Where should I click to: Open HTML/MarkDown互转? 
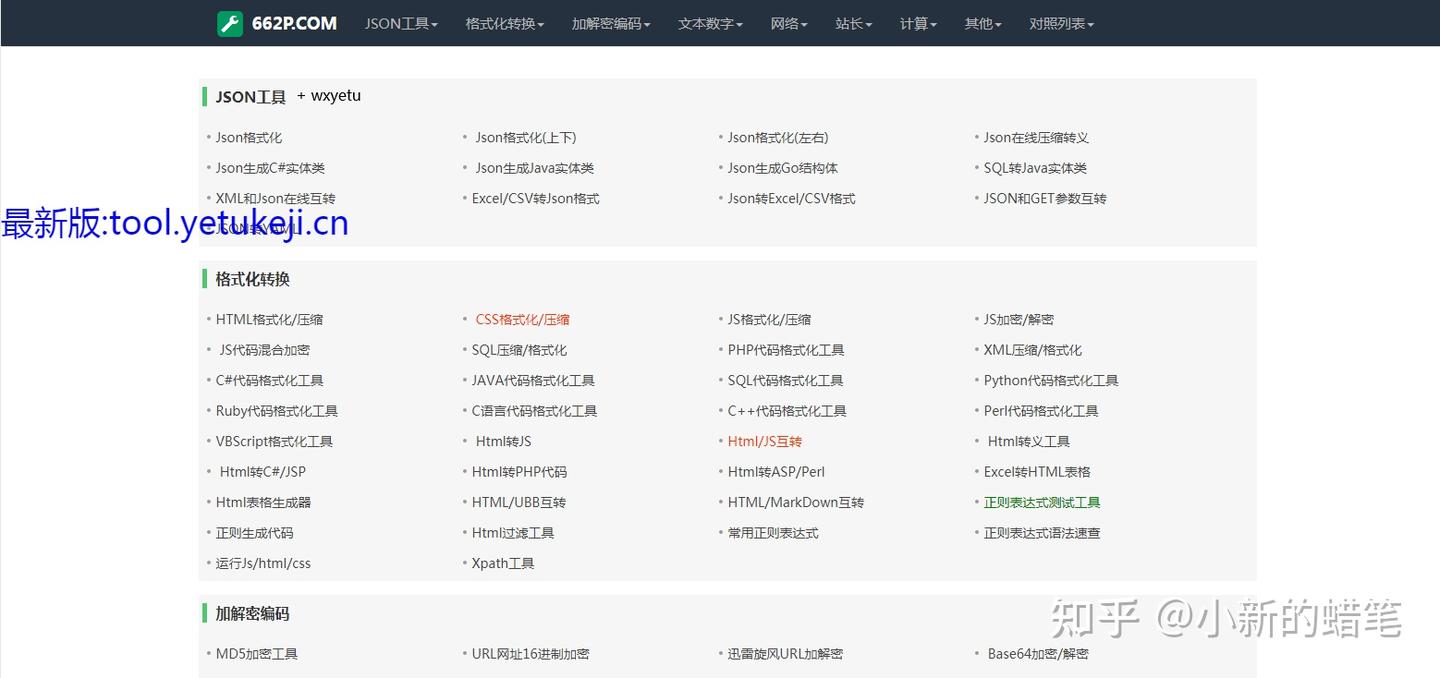796,502
